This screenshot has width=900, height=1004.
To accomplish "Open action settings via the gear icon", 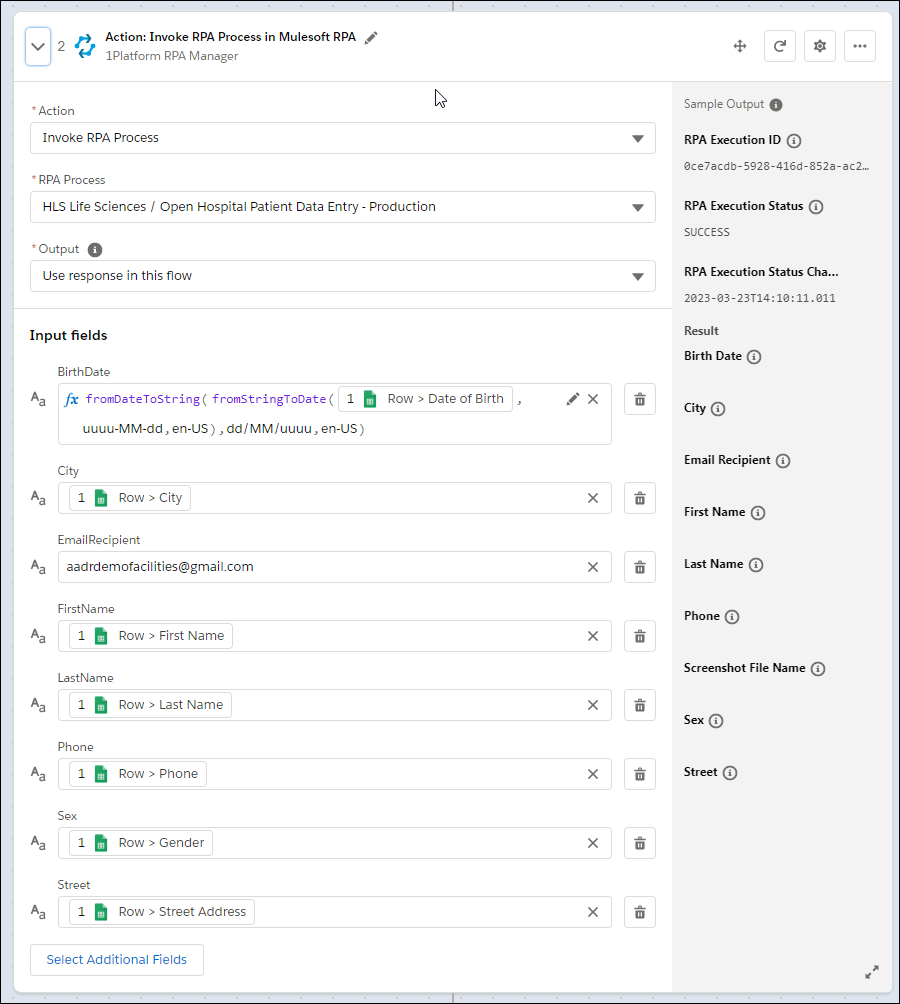I will 819,46.
